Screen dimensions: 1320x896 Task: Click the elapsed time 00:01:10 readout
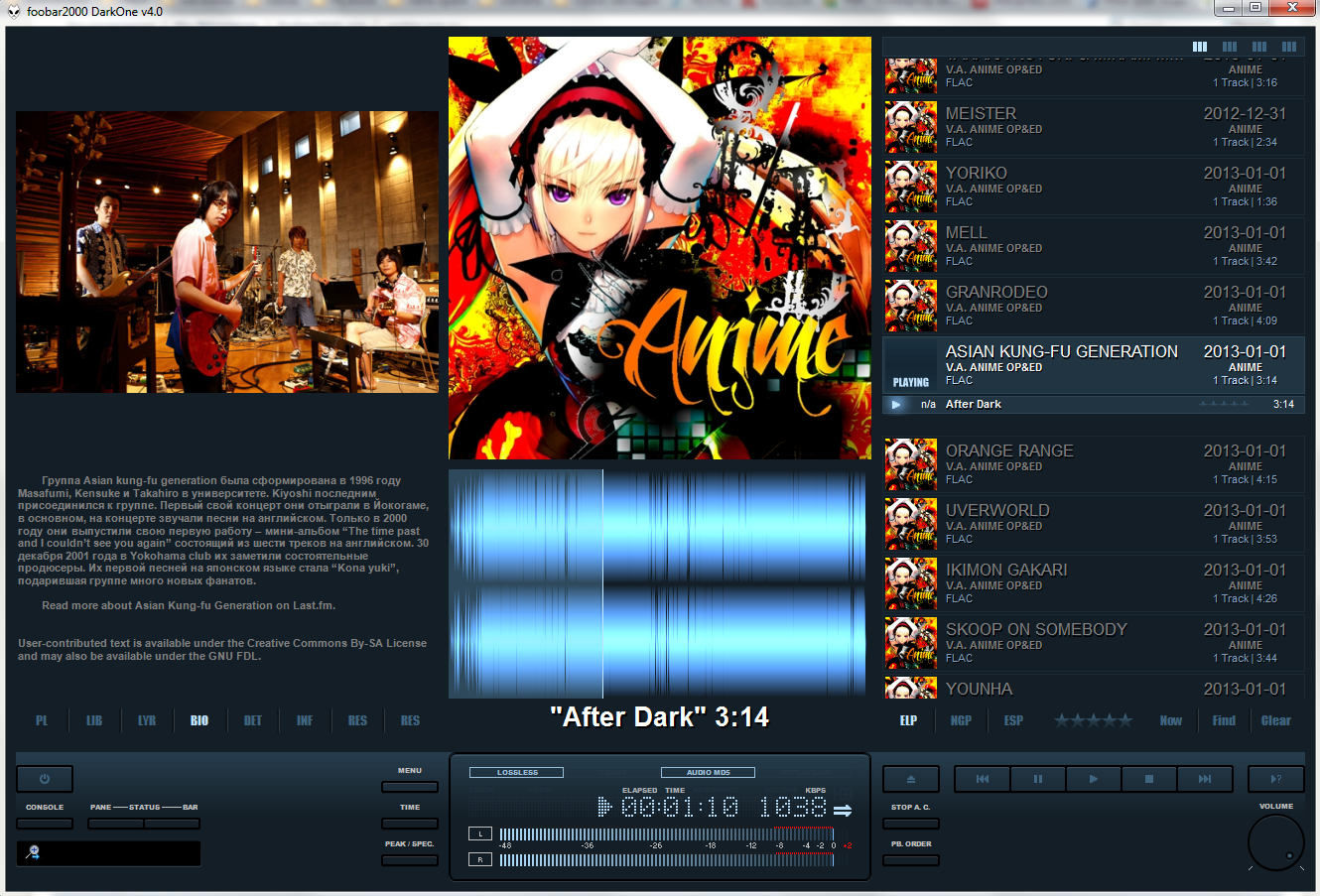click(680, 807)
